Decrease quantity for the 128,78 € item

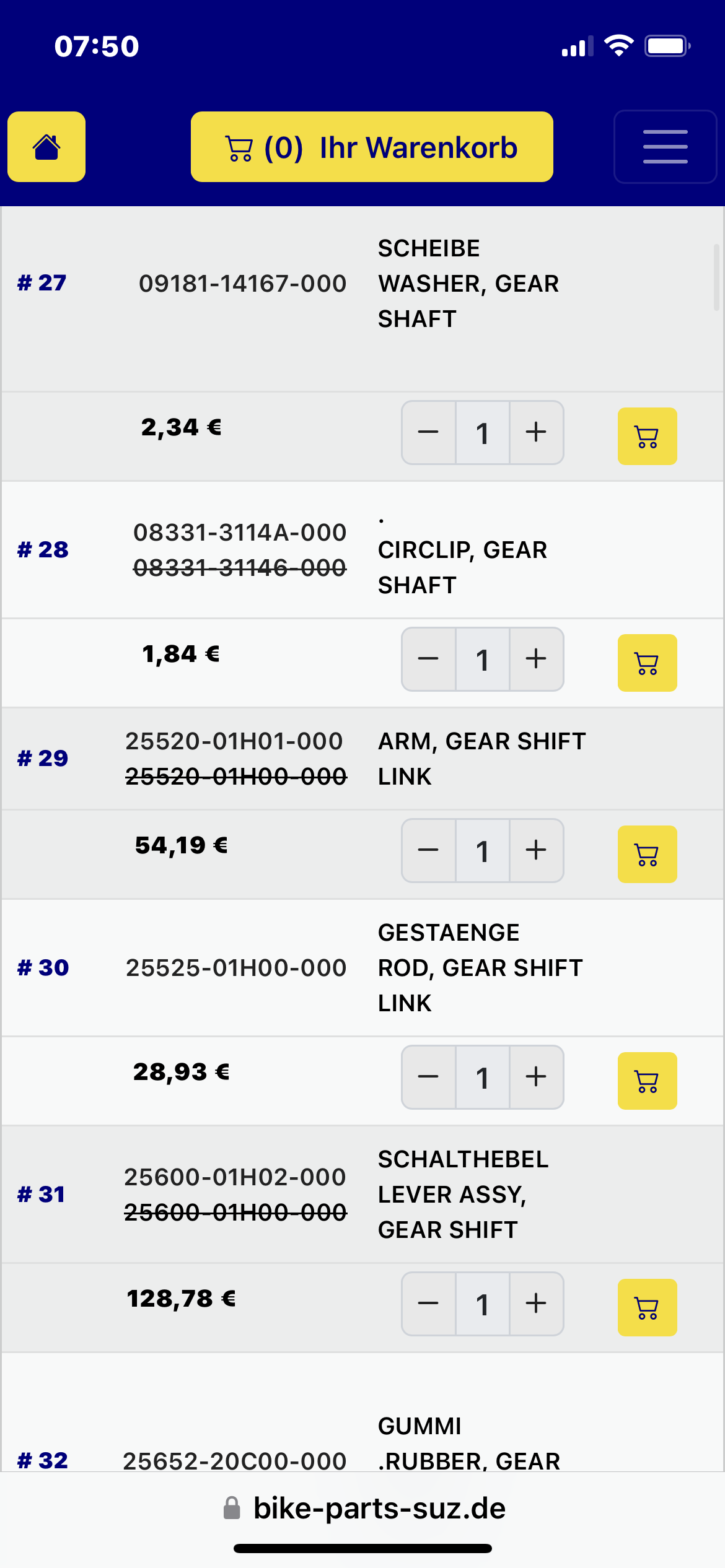pos(428,1304)
